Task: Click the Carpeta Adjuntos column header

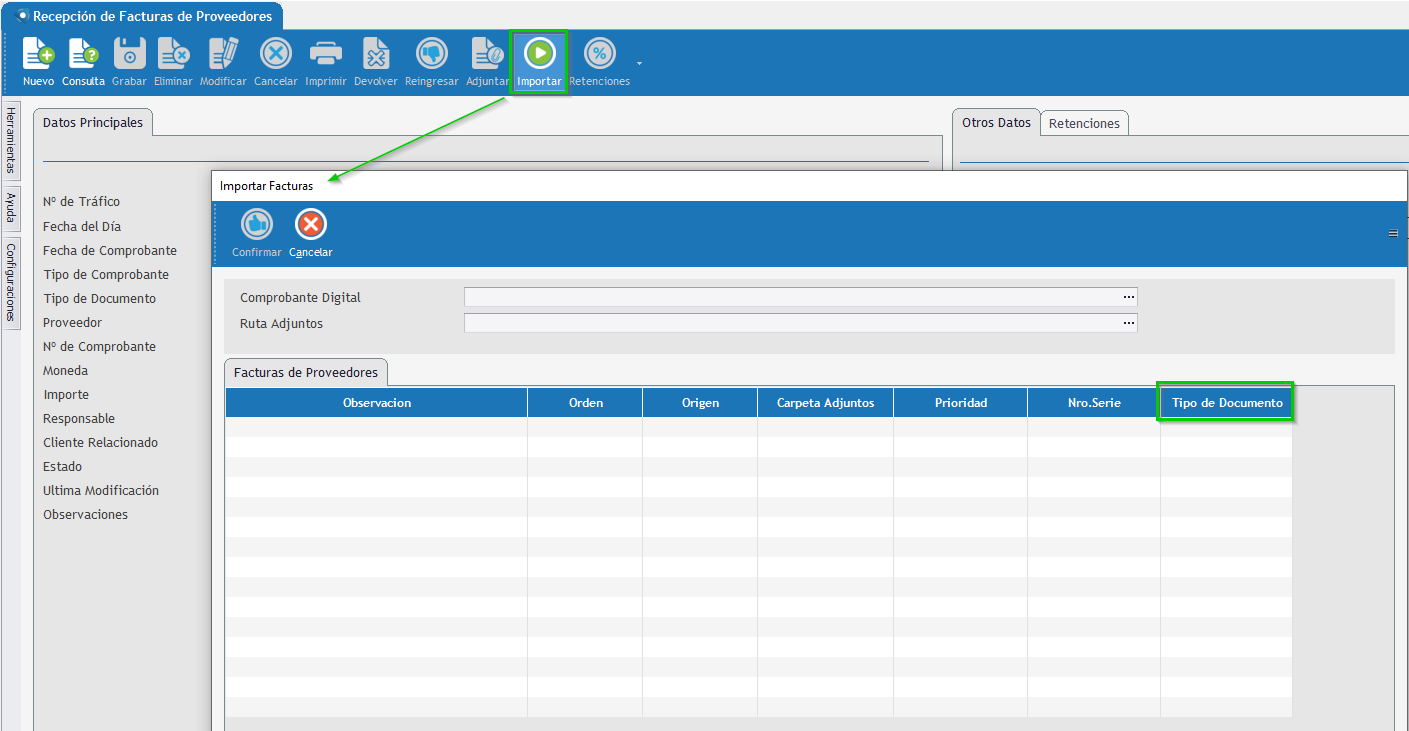Action: [x=826, y=403]
